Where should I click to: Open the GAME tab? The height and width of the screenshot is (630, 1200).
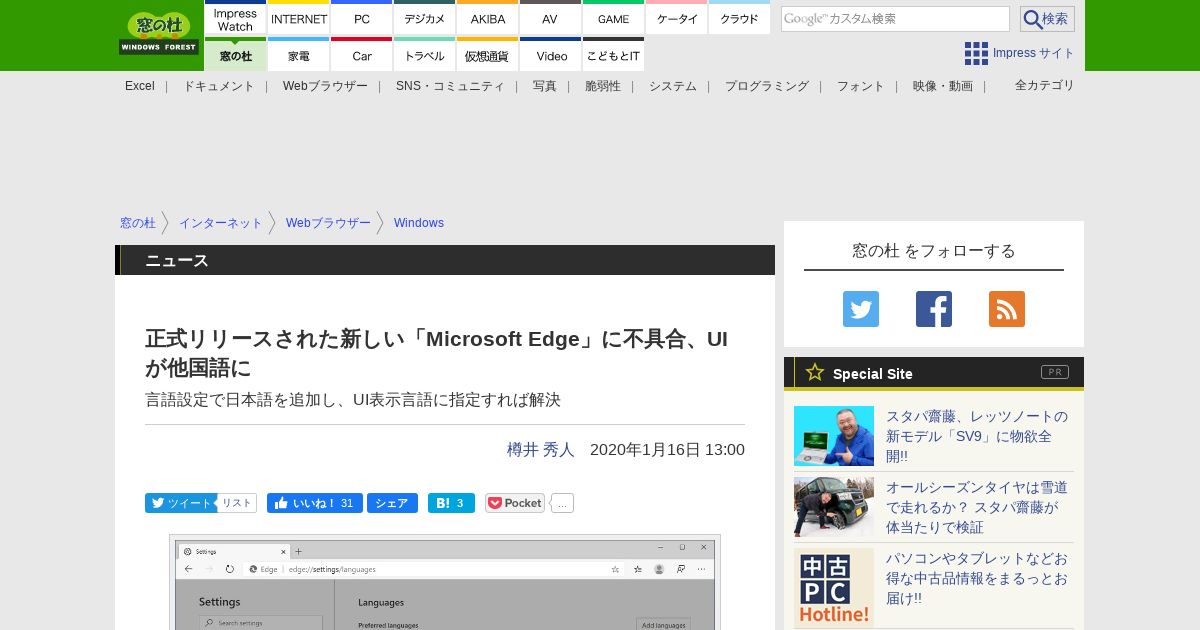coord(613,19)
